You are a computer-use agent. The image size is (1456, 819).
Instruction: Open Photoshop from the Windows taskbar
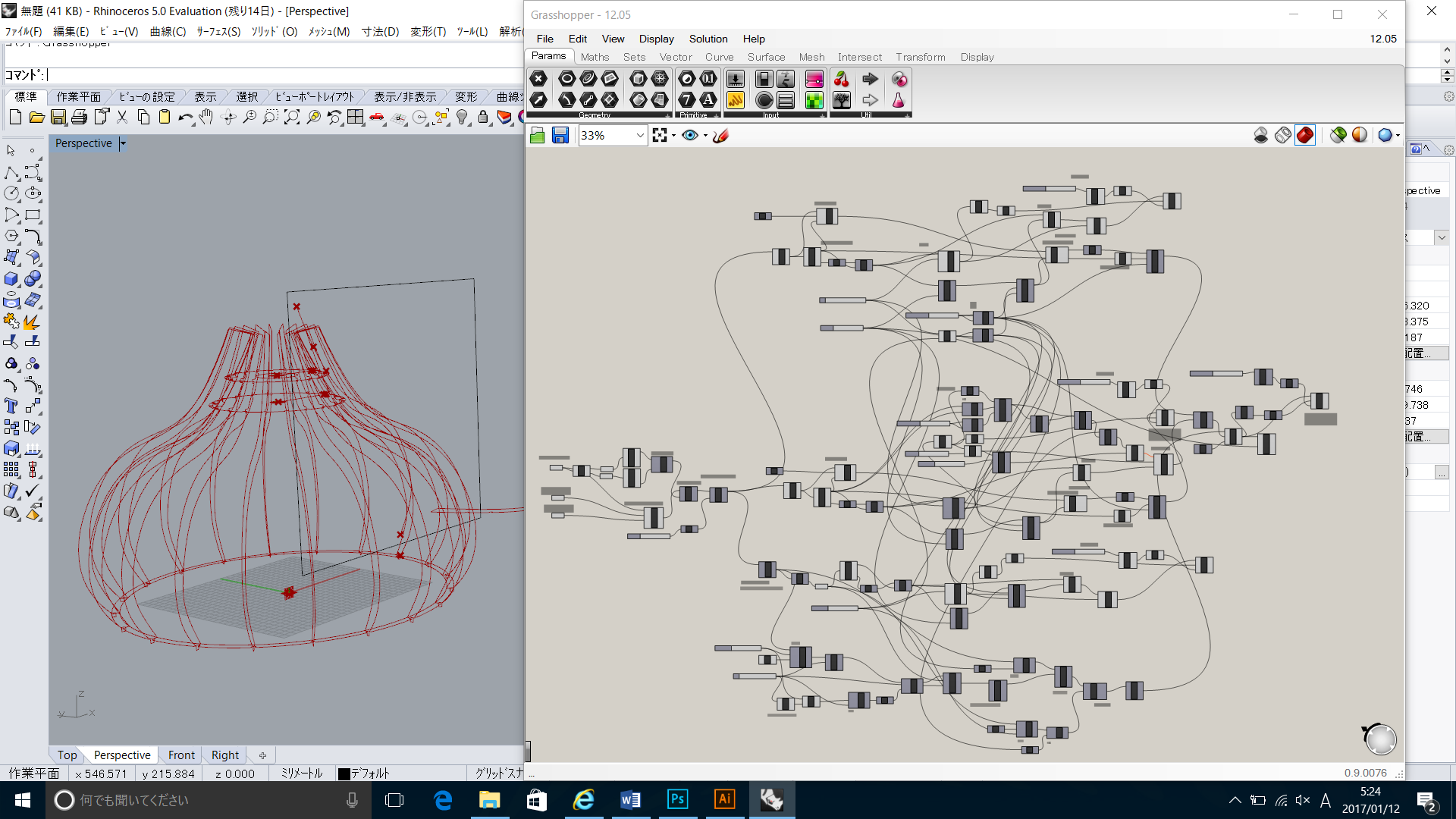coord(677,800)
